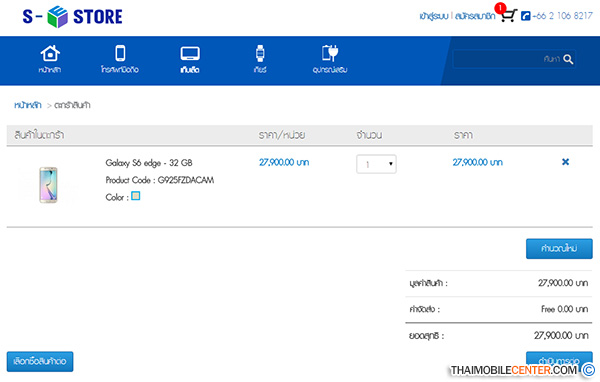Expand the quantity dropdown for Galaxy S6 edge
Image resolution: width=600 pixels, height=382 pixels.
pyautogui.click(x=376, y=164)
